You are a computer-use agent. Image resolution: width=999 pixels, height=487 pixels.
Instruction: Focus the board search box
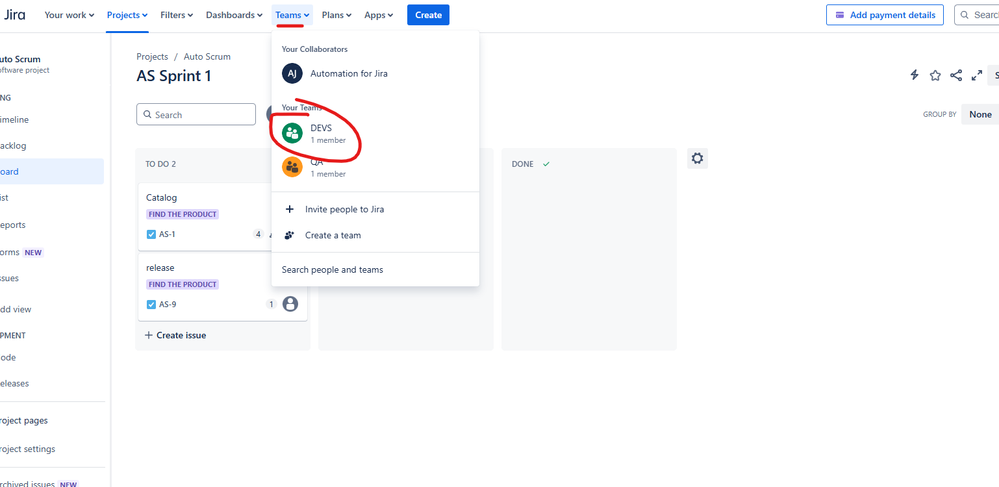point(196,115)
